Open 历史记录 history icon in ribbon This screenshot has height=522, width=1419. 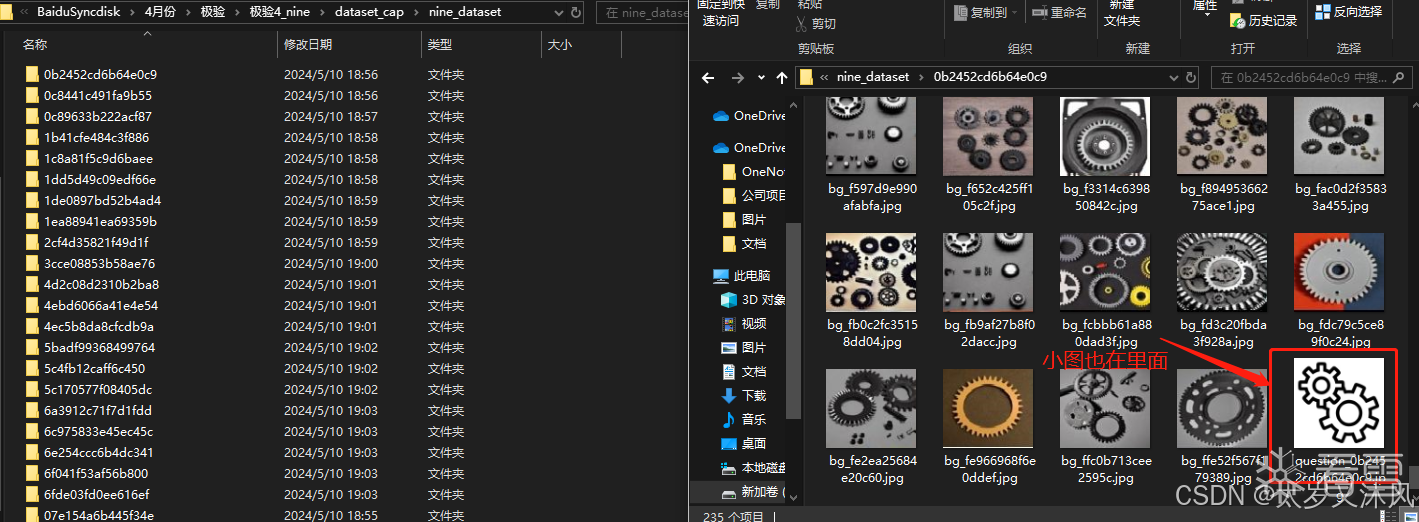(x=1238, y=20)
